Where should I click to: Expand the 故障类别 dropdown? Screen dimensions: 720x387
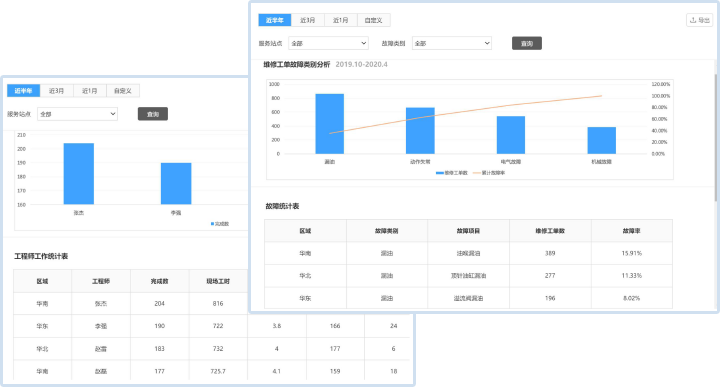[x=452, y=43]
